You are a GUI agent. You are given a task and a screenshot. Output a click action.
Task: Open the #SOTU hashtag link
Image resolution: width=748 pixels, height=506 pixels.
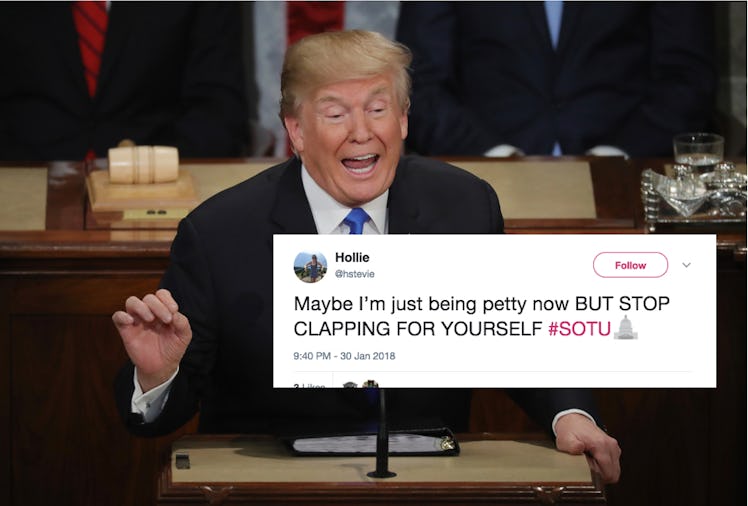click(580, 329)
